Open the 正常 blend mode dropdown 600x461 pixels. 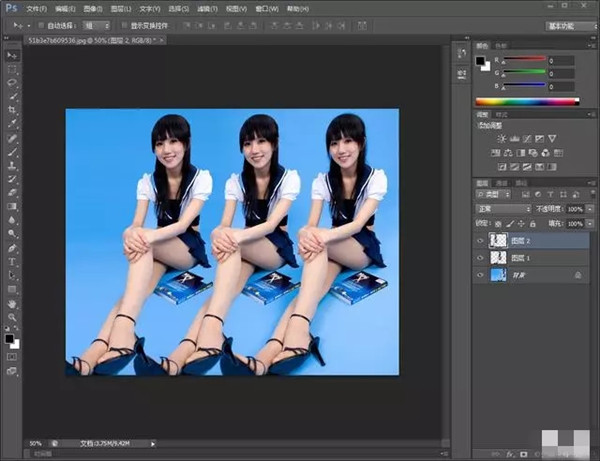point(503,209)
